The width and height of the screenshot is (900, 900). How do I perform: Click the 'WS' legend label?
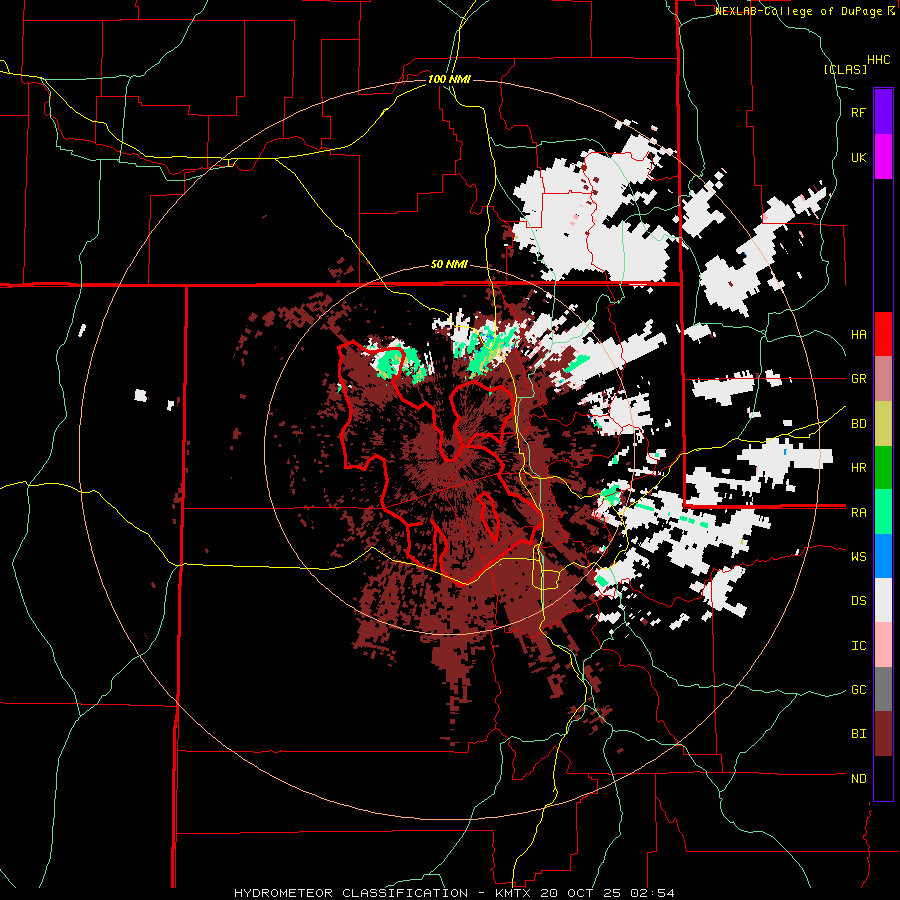858,557
